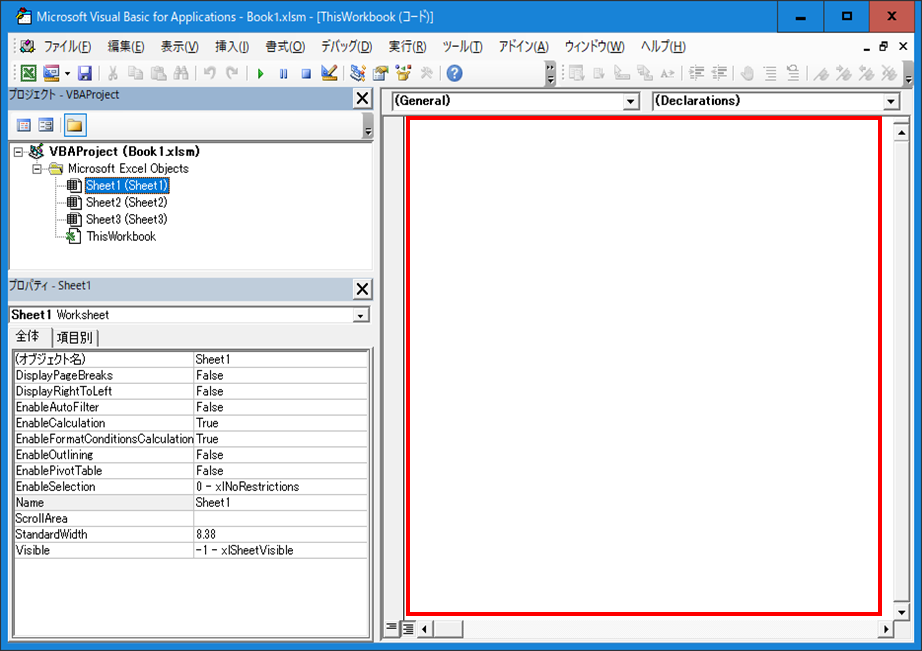Select ThisWorkbook in the project tree
The width and height of the screenshot is (922, 651).
121,236
